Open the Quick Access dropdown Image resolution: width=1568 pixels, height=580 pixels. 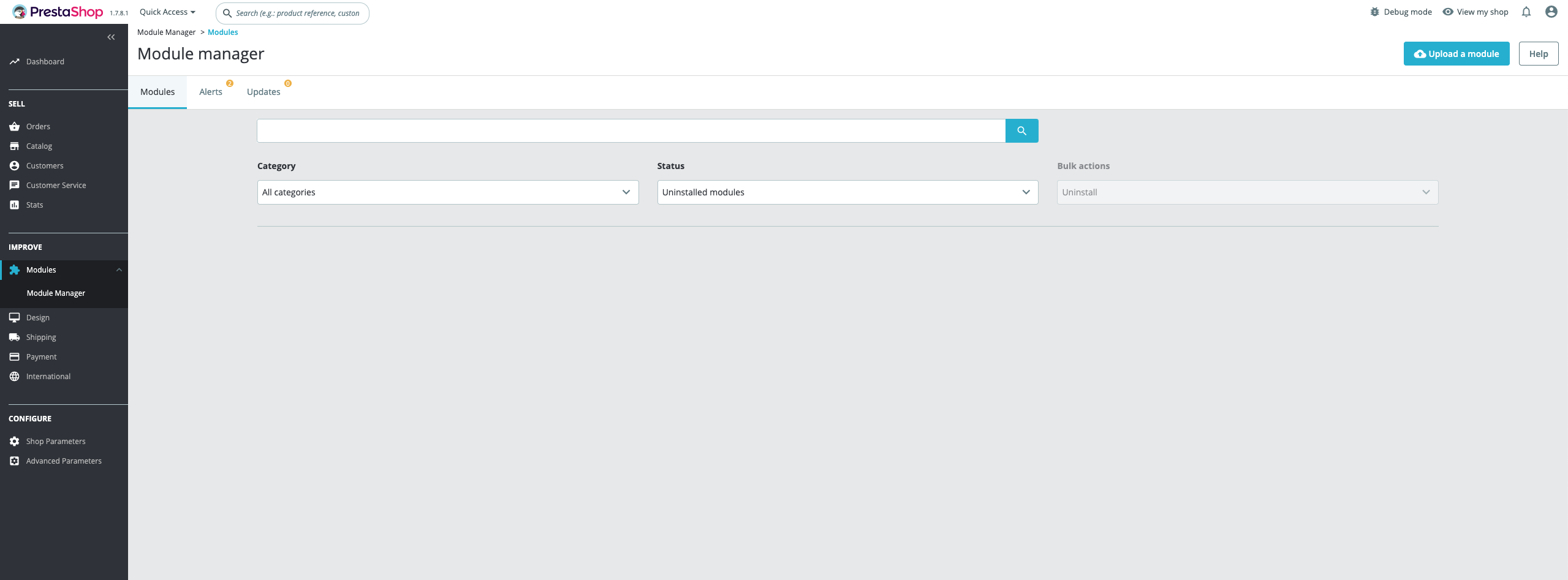tap(167, 12)
